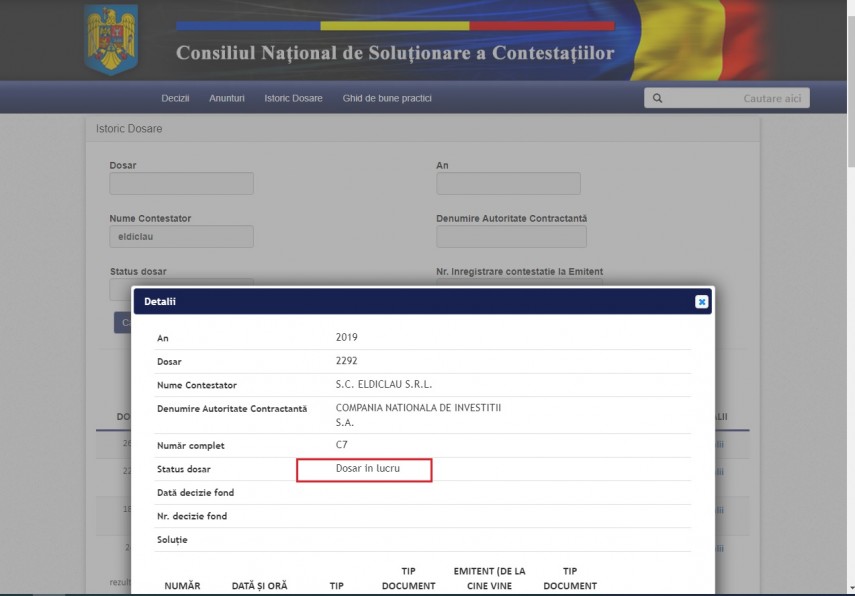Screen dimensions: 855x596
Task: Open the Decizii menu item
Action: tap(175, 98)
